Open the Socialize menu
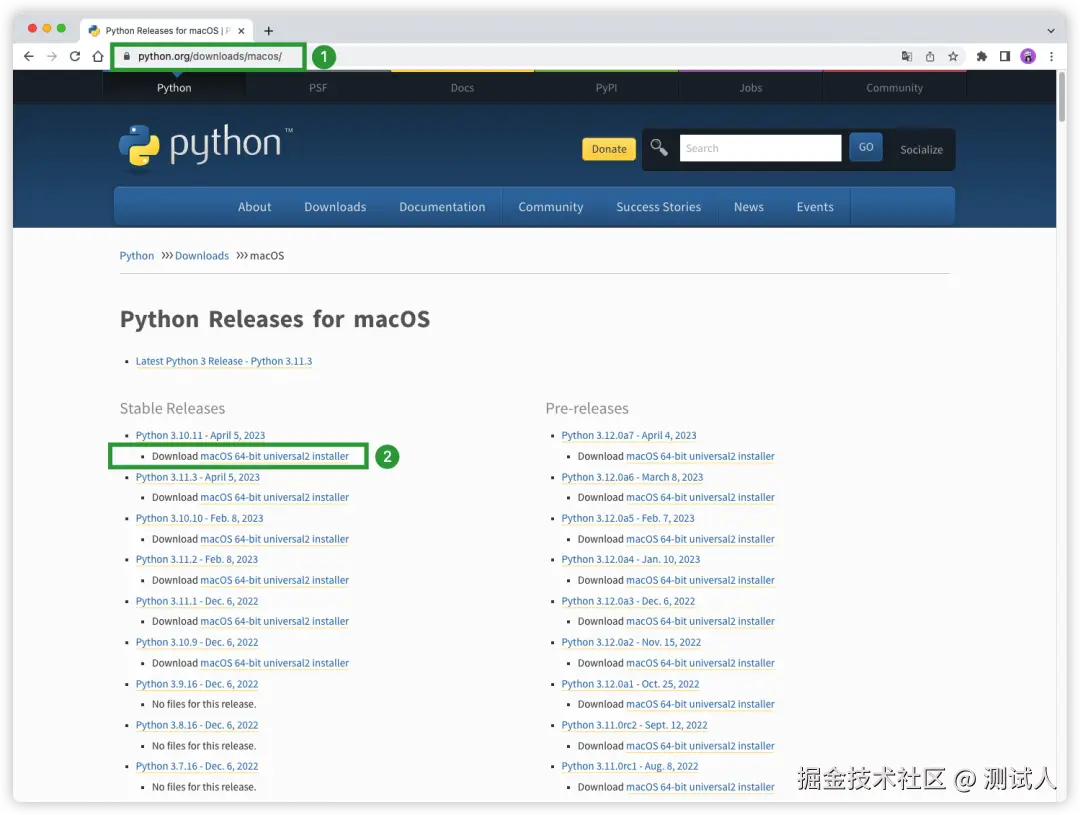The width and height of the screenshot is (1080, 815). click(x=921, y=149)
